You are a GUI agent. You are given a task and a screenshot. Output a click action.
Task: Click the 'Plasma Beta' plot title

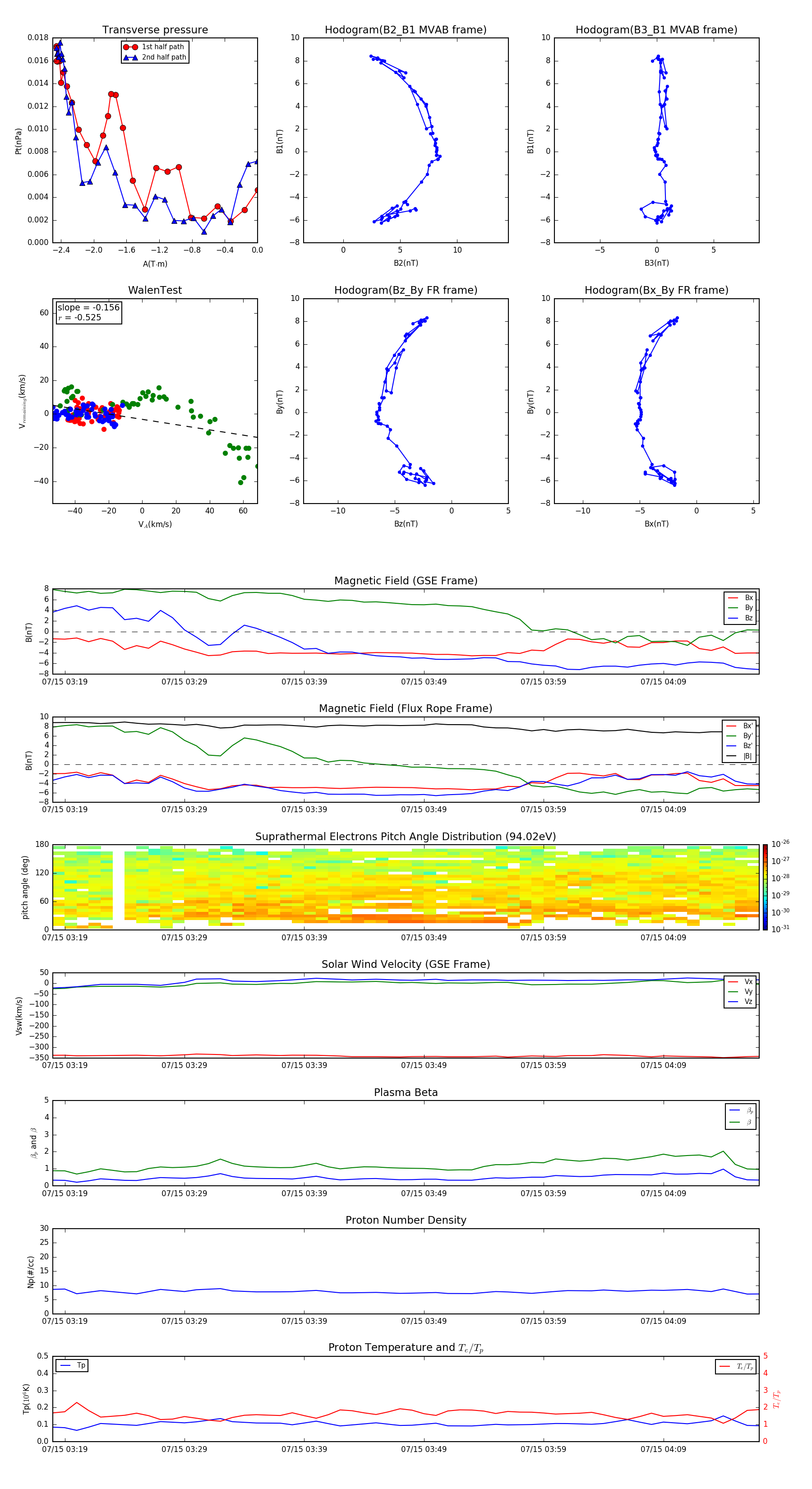[406, 1093]
